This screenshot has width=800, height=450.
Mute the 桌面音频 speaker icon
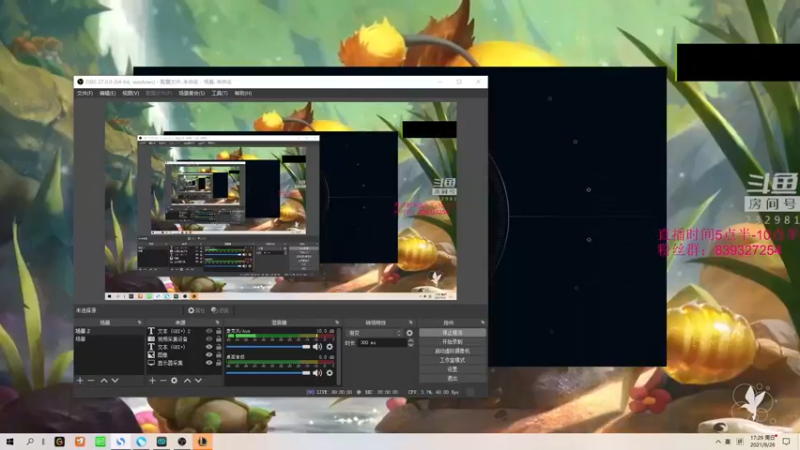(x=317, y=373)
